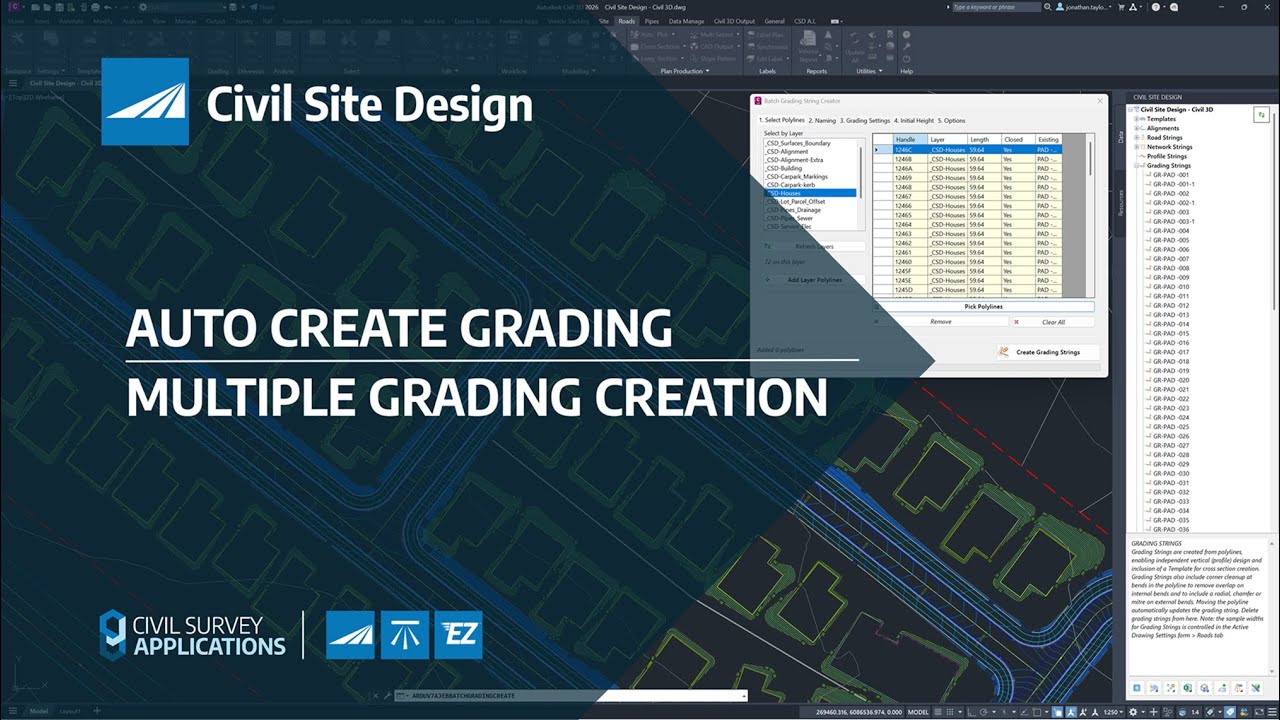Expand the Road Strings tree node
Image resolution: width=1280 pixels, height=720 pixels.
[x=1136, y=137]
